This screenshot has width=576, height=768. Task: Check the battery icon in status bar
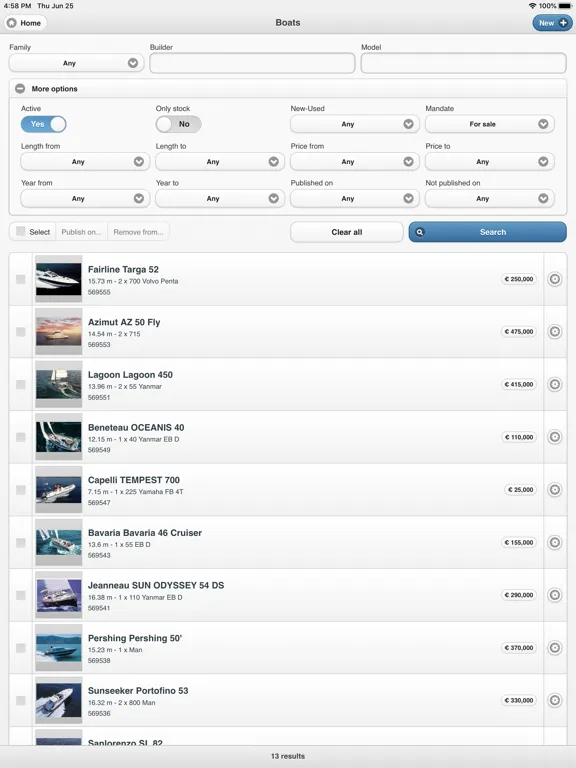click(565, 6)
